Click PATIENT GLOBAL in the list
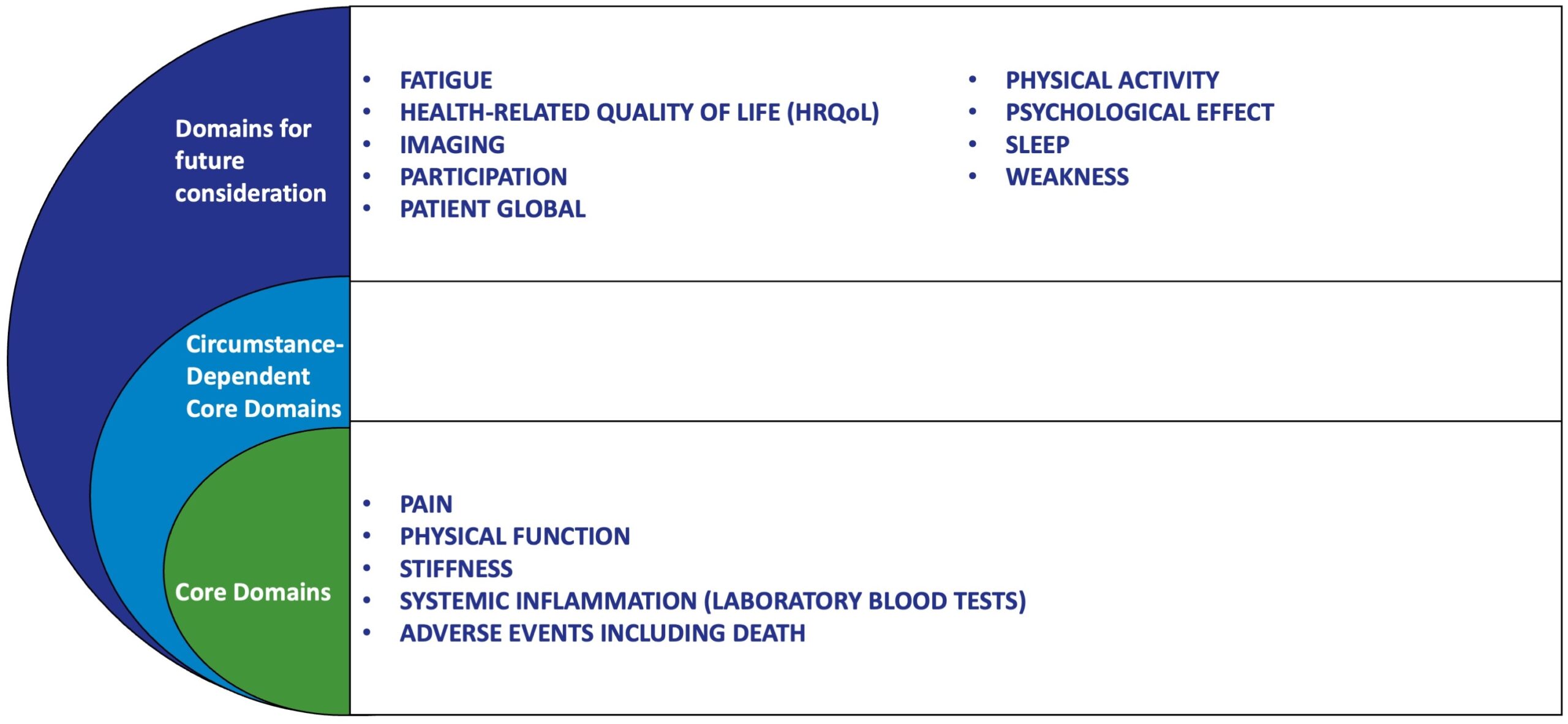Image resolution: width=1568 pixels, height=724 pixels. (492, 209)
